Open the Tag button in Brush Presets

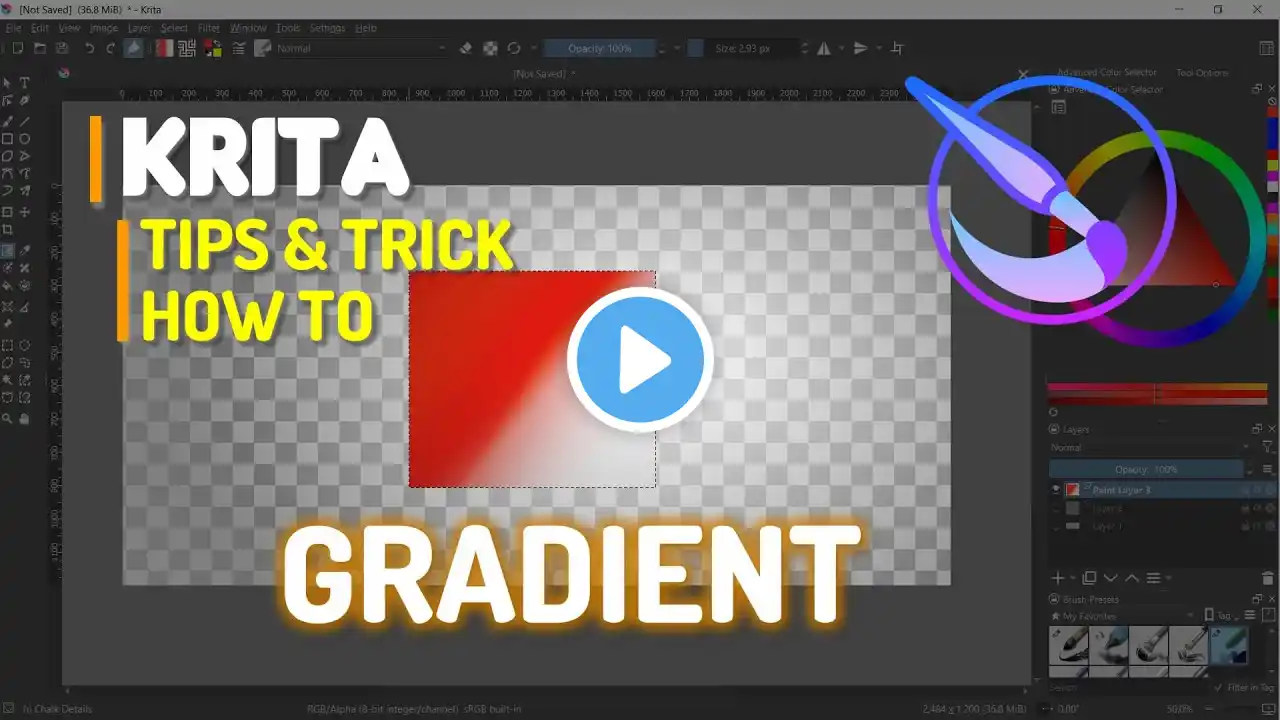click(1224, 616)
